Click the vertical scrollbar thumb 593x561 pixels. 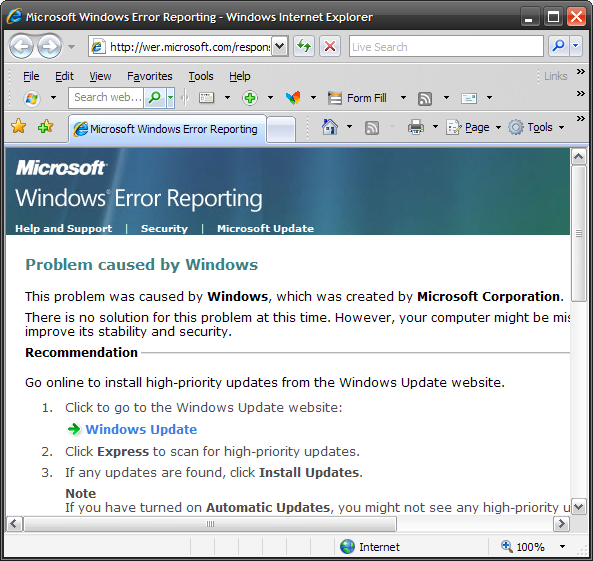click(x=579, y=233)
